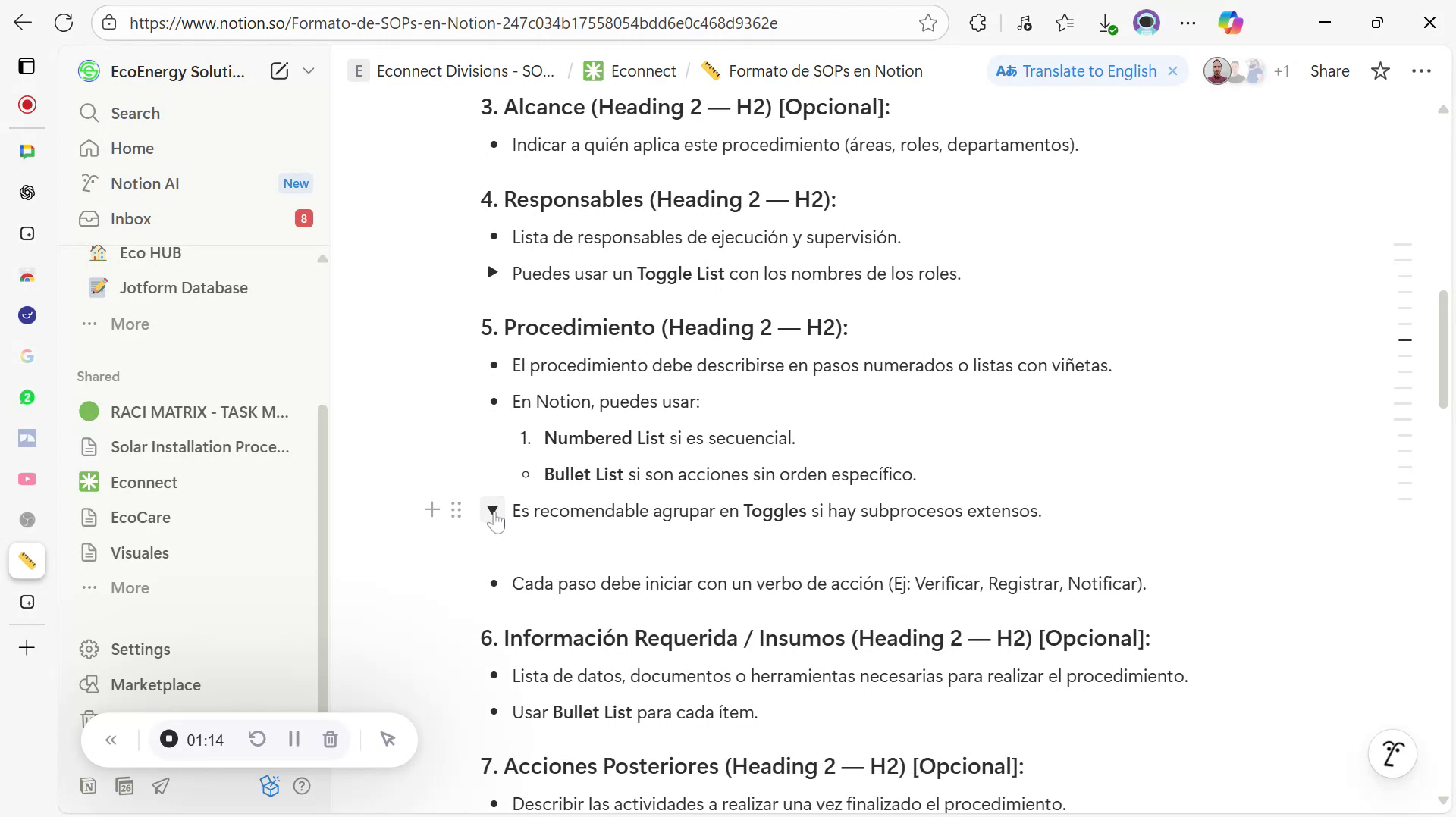Open Search in the Notion sidebar
Screen dimensions: 1456x817
click(135, 113)
